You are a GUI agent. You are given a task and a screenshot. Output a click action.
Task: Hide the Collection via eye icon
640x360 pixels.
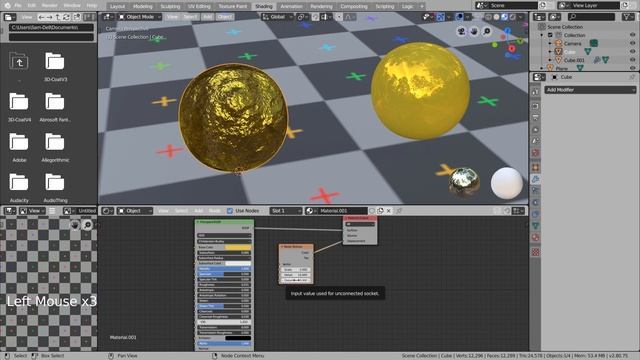coord(632,35)
